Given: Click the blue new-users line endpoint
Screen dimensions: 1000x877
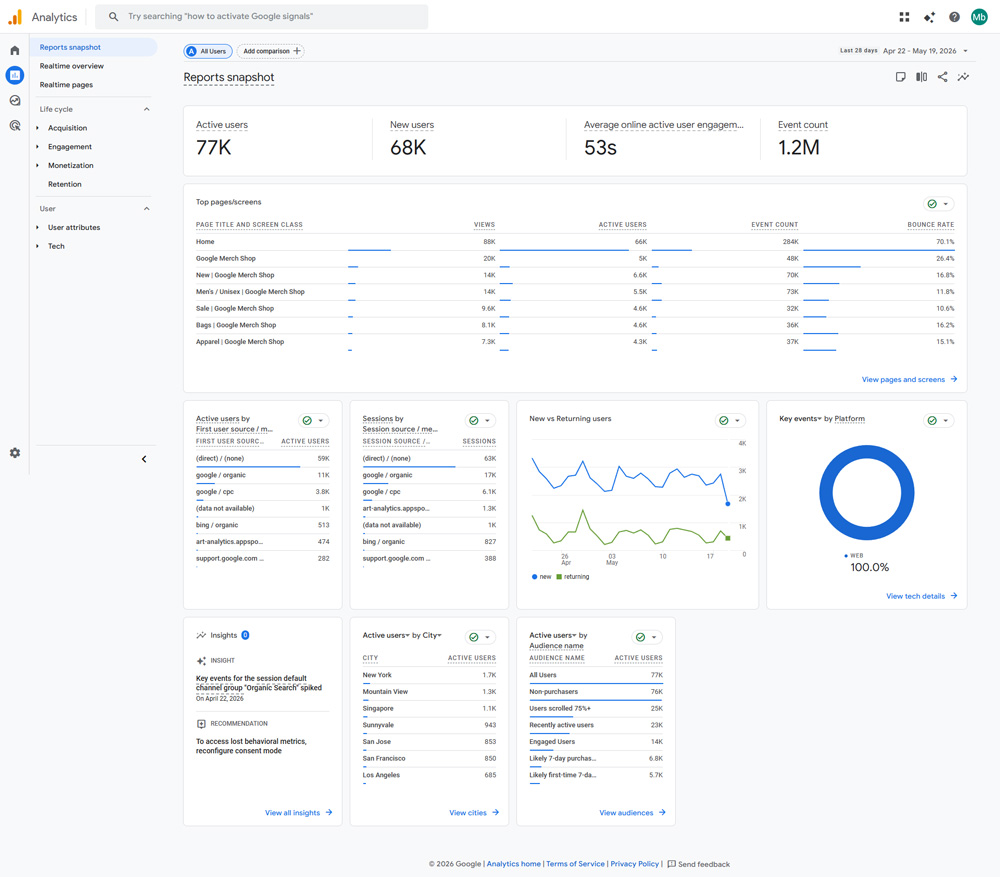Looking at the screenshot, I should (x=728, y=504).
